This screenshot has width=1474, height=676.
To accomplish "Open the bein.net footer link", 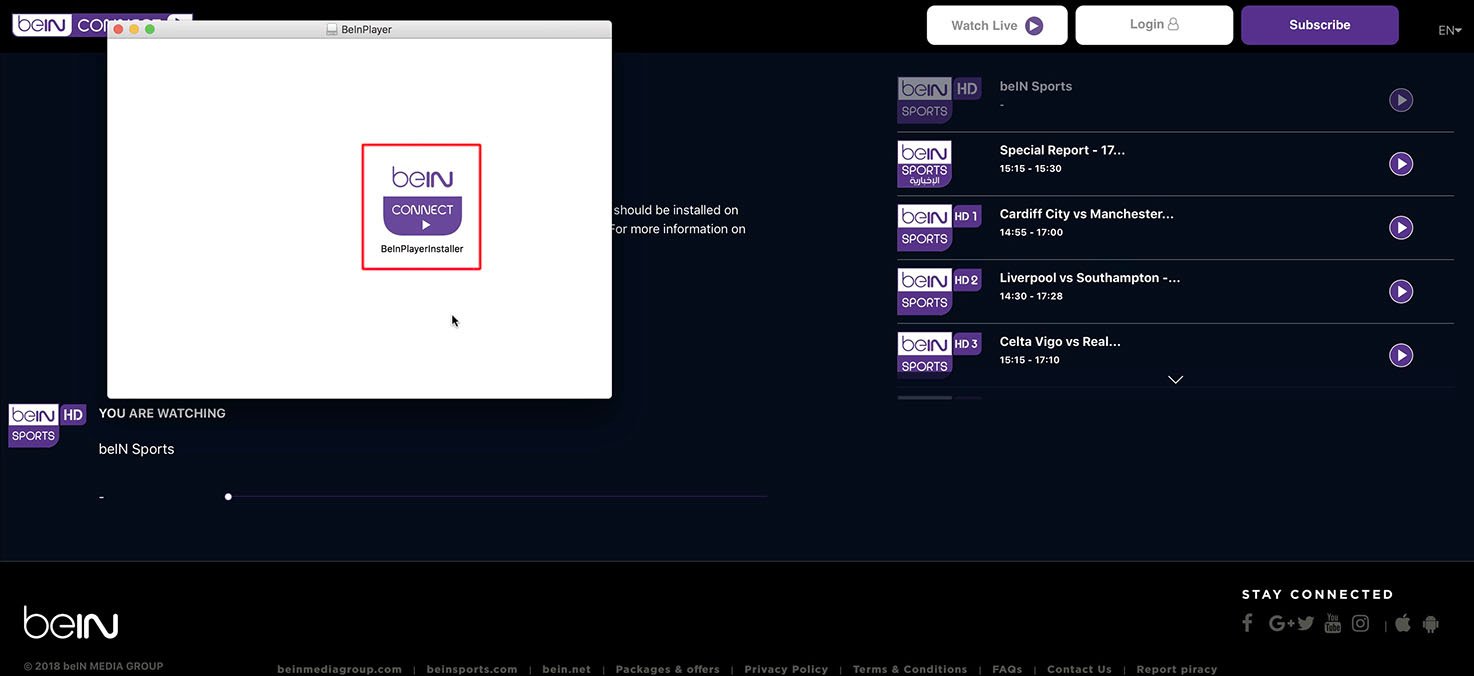I will point(567,669).
